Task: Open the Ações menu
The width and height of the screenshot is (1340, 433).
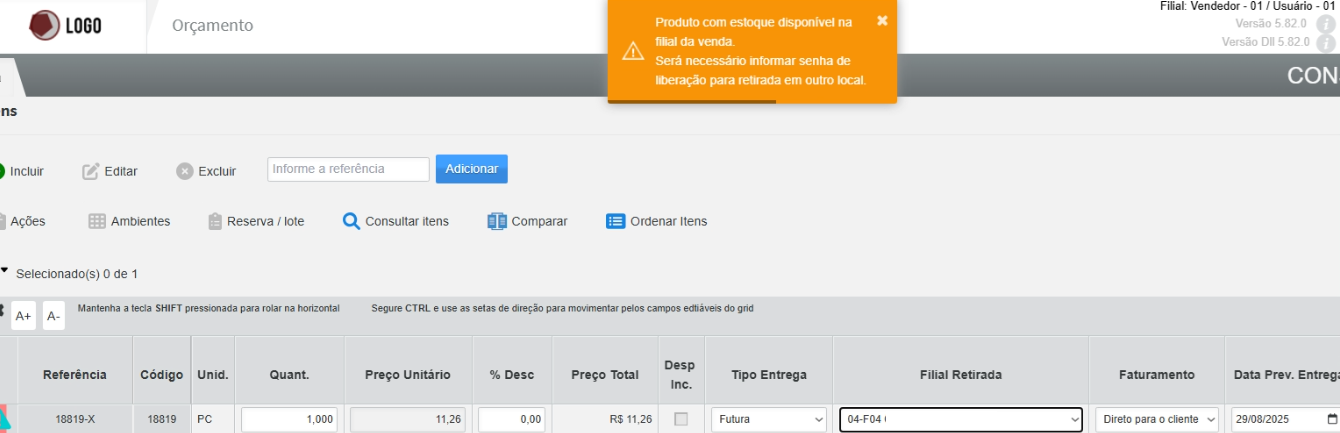Action: [27, 221]
